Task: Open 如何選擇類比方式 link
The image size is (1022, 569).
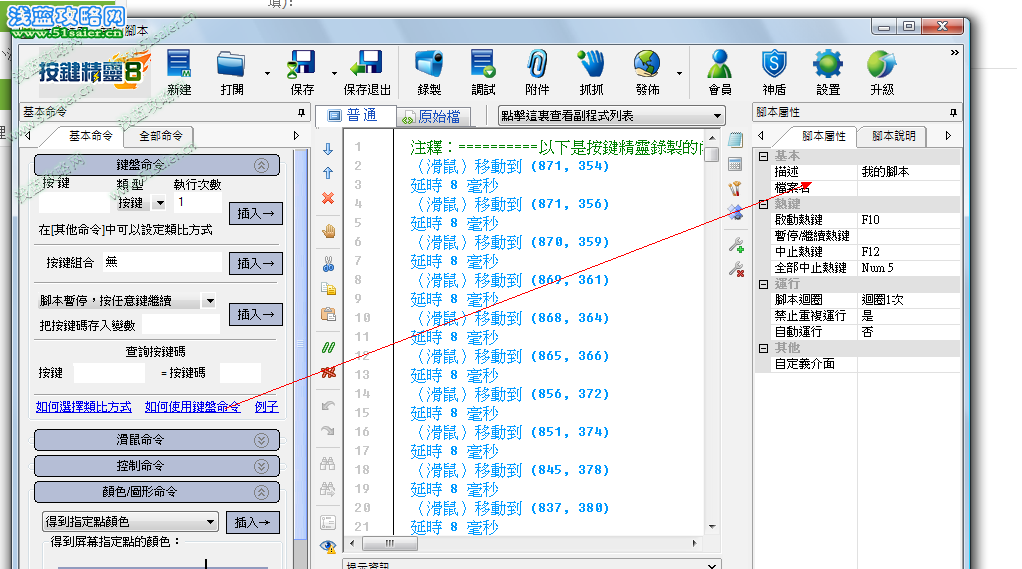Action: tap(83, 407)
